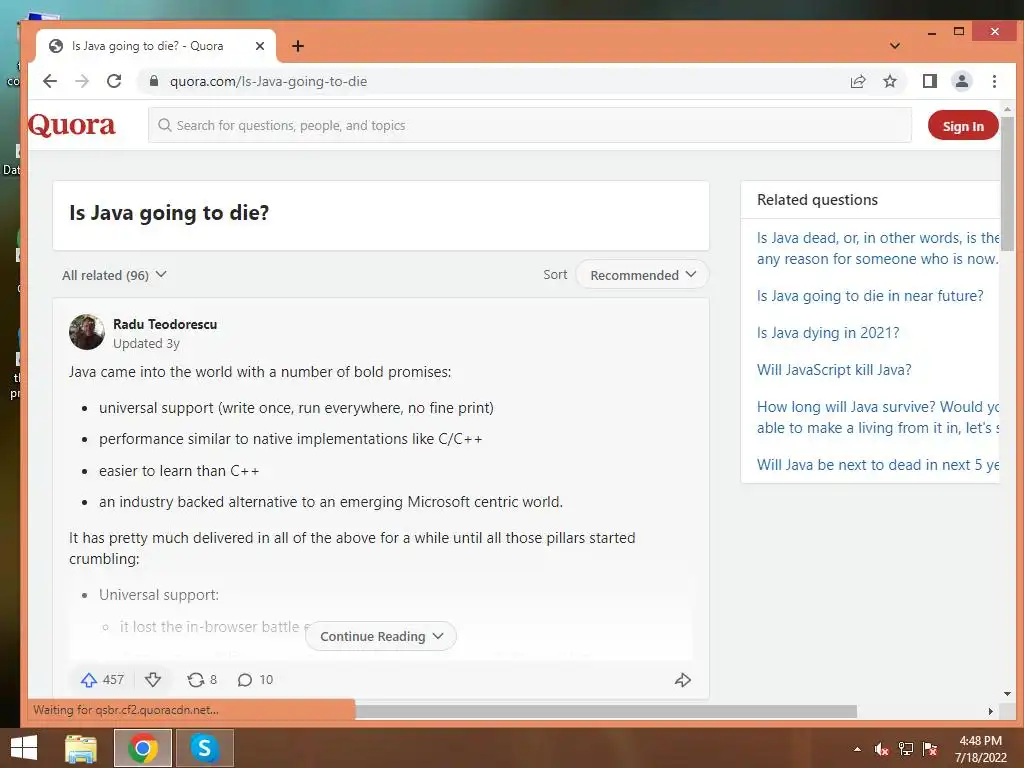Open 'Is Java dead, or, in other words' link

point(878,248)
